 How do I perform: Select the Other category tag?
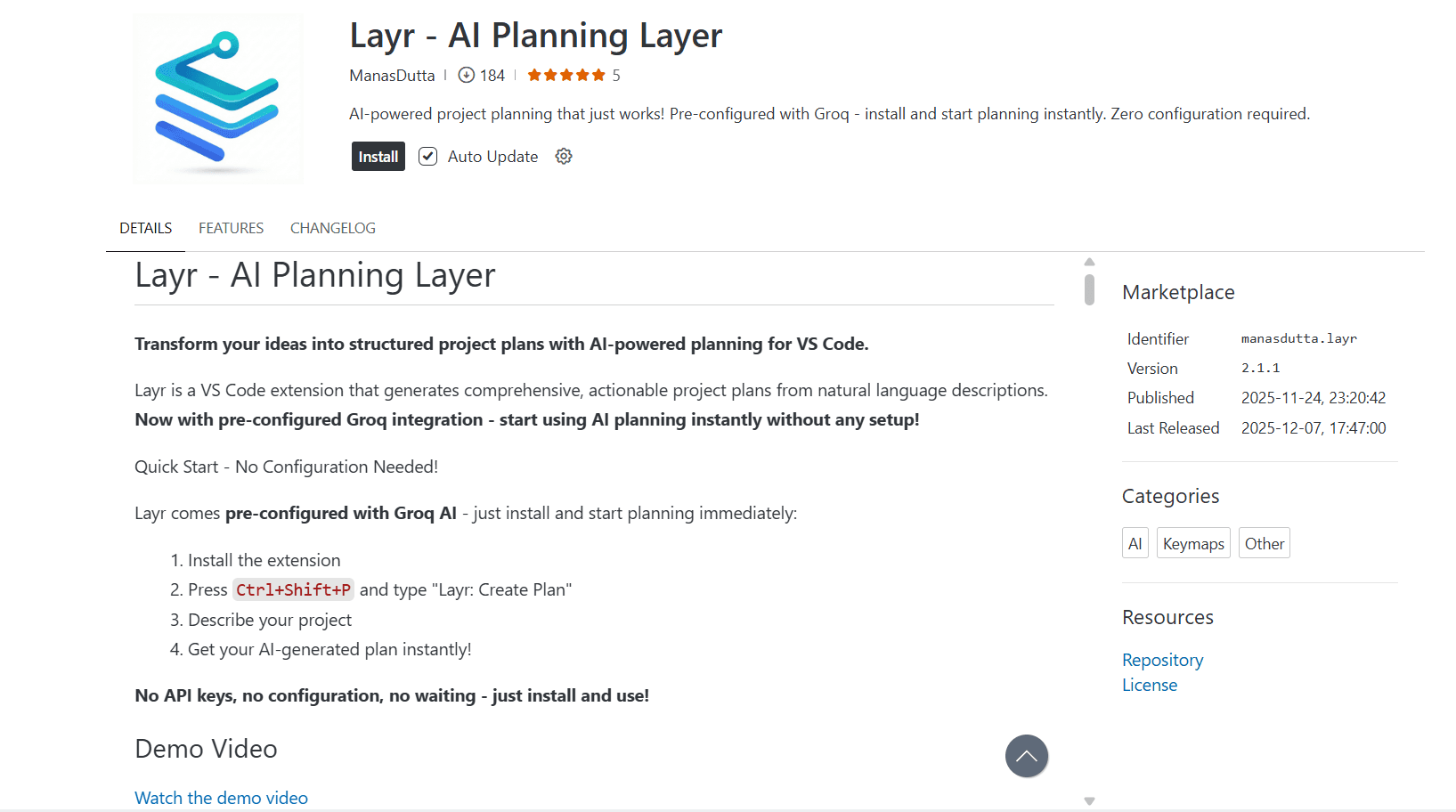[1264, 543]
